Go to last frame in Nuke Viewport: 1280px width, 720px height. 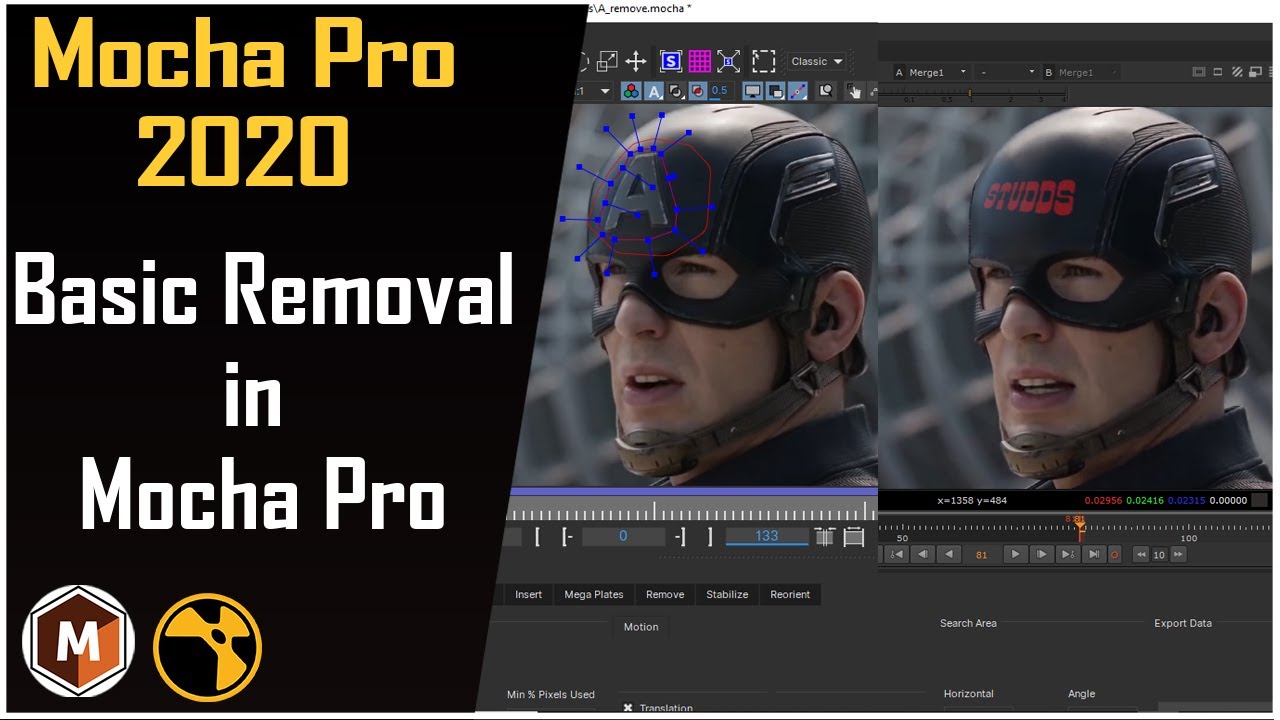pos(1094,554)
